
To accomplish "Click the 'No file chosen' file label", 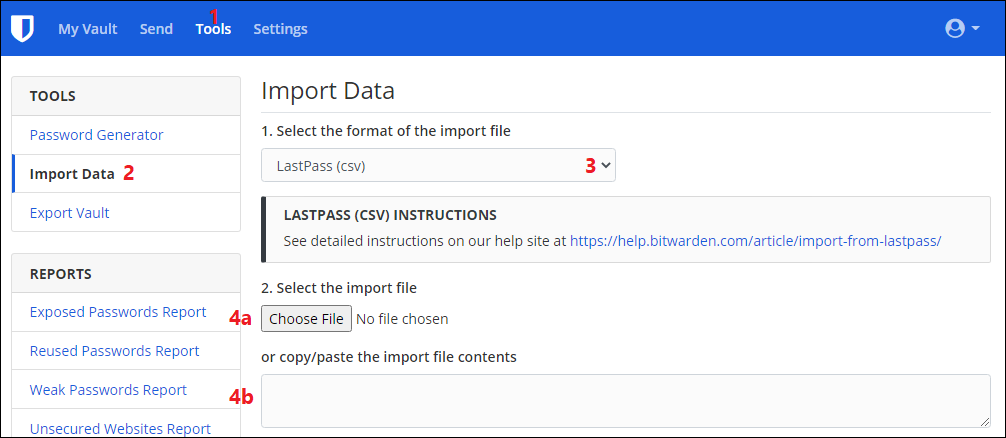I will (x=402, y=319).
